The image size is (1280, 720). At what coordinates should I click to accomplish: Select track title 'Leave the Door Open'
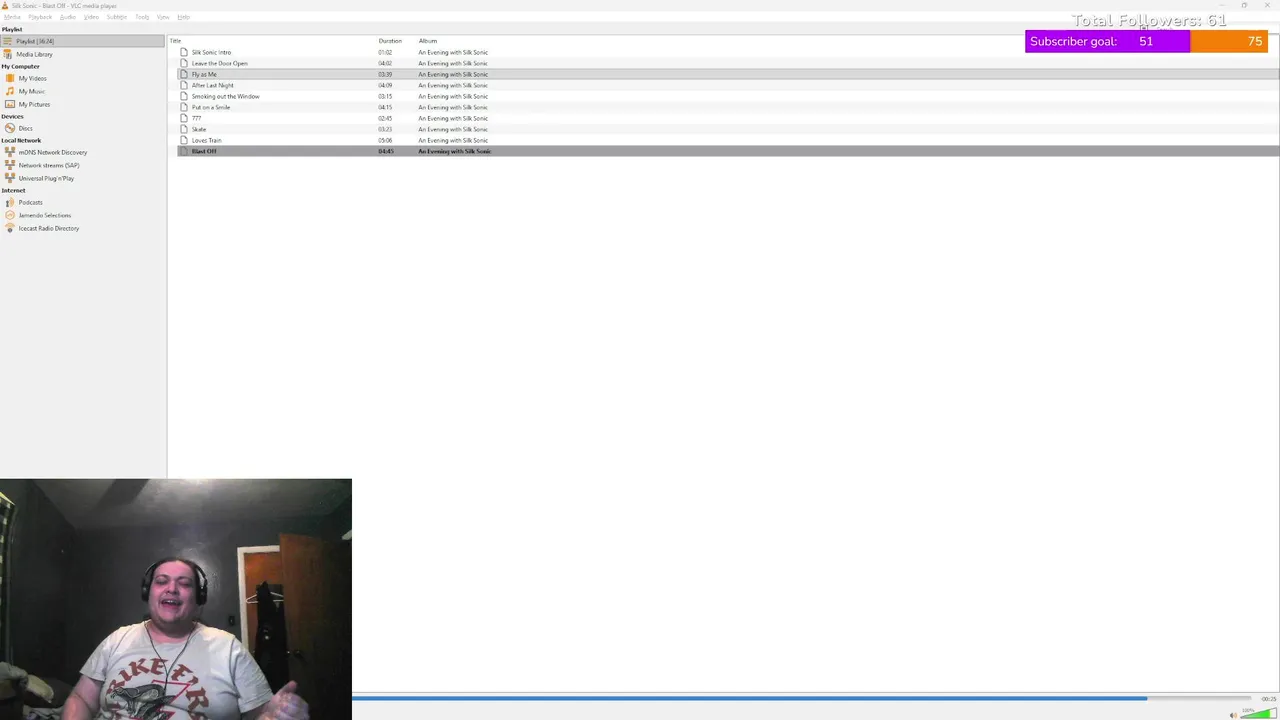220,63
